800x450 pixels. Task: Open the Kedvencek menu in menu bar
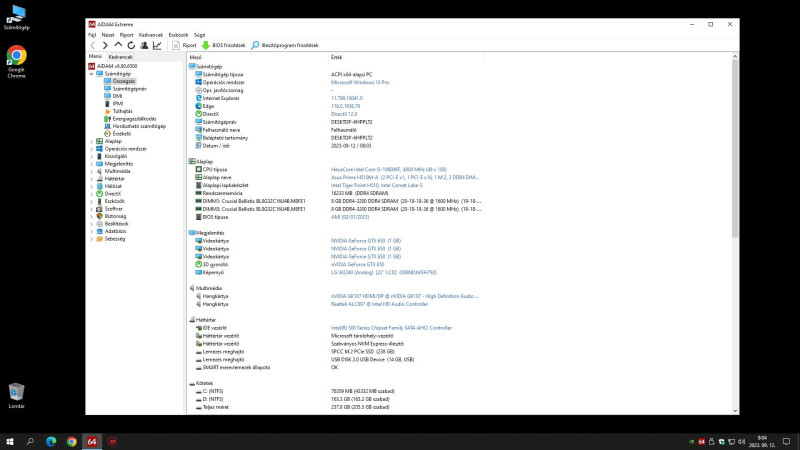(151, 35)
